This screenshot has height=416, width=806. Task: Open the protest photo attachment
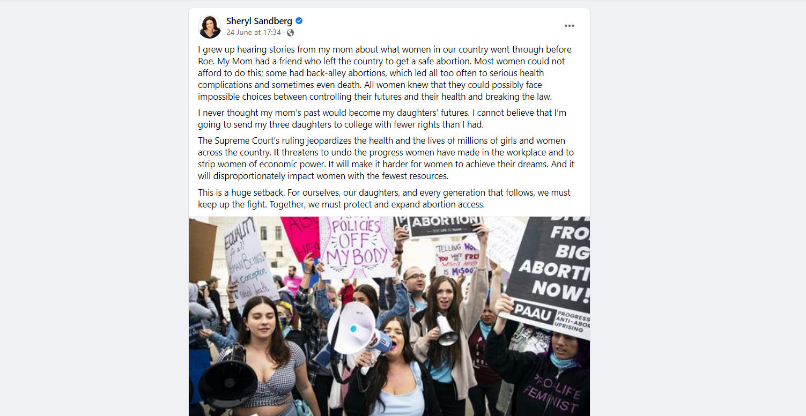[389, 316]
